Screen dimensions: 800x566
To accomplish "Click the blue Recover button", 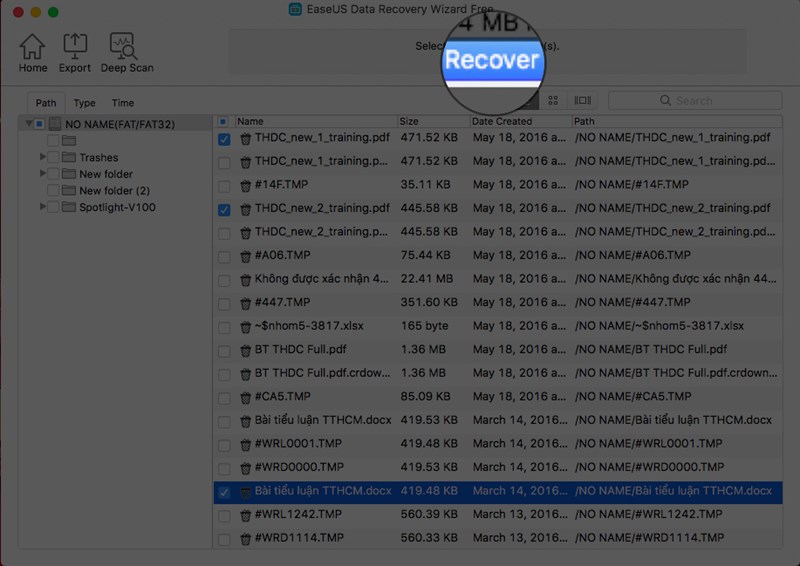I will point(492,60).
